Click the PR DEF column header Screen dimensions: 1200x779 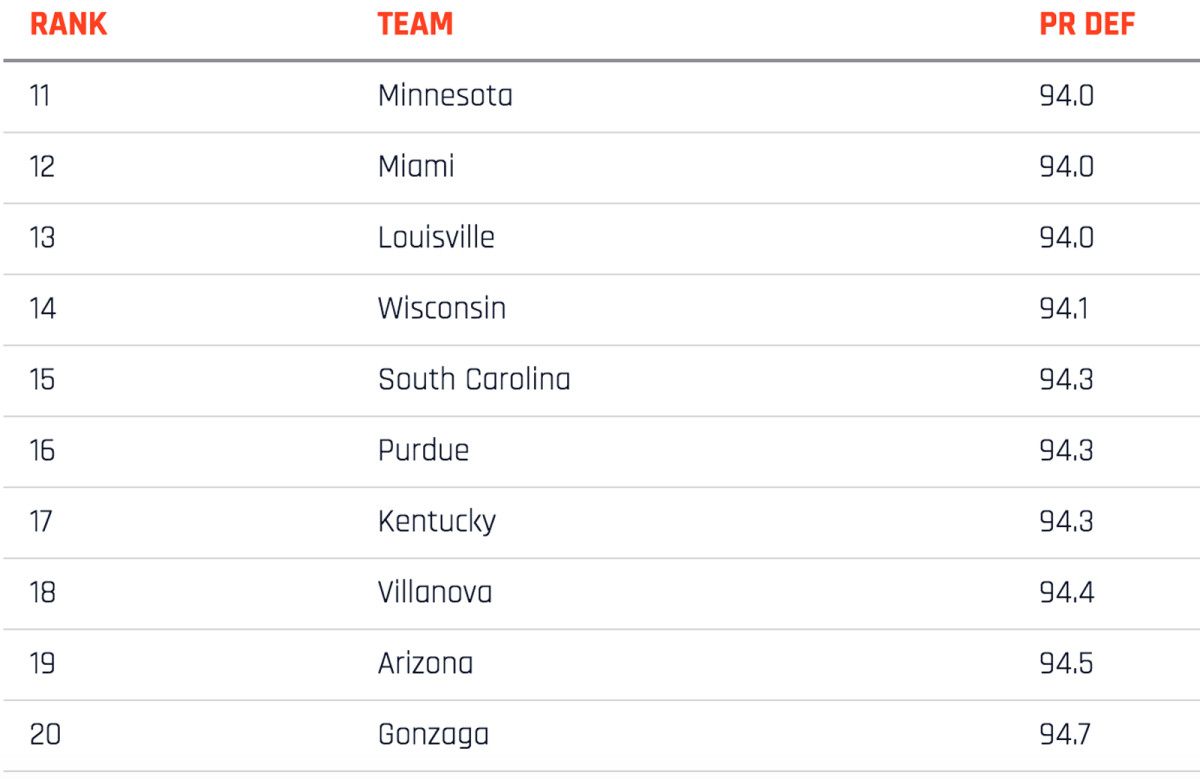tap(1087, 25)
